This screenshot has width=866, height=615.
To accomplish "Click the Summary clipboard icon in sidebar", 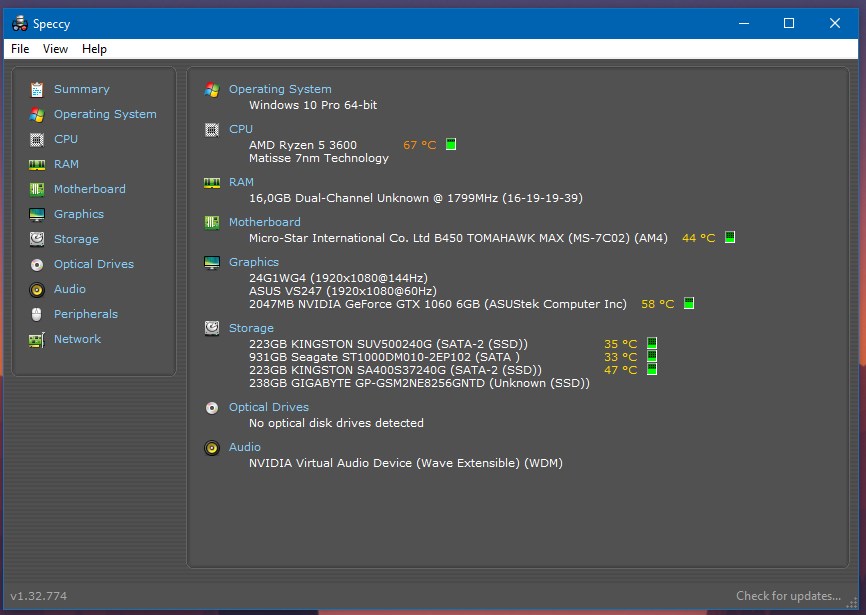I will pyautogui.click(x=37, y=89).
